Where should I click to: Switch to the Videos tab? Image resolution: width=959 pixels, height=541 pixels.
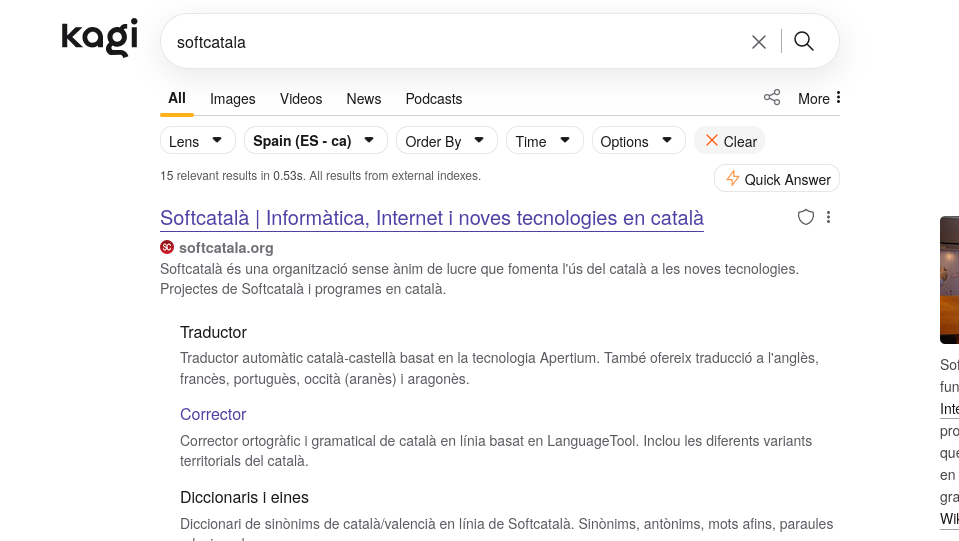coord(301,99)
